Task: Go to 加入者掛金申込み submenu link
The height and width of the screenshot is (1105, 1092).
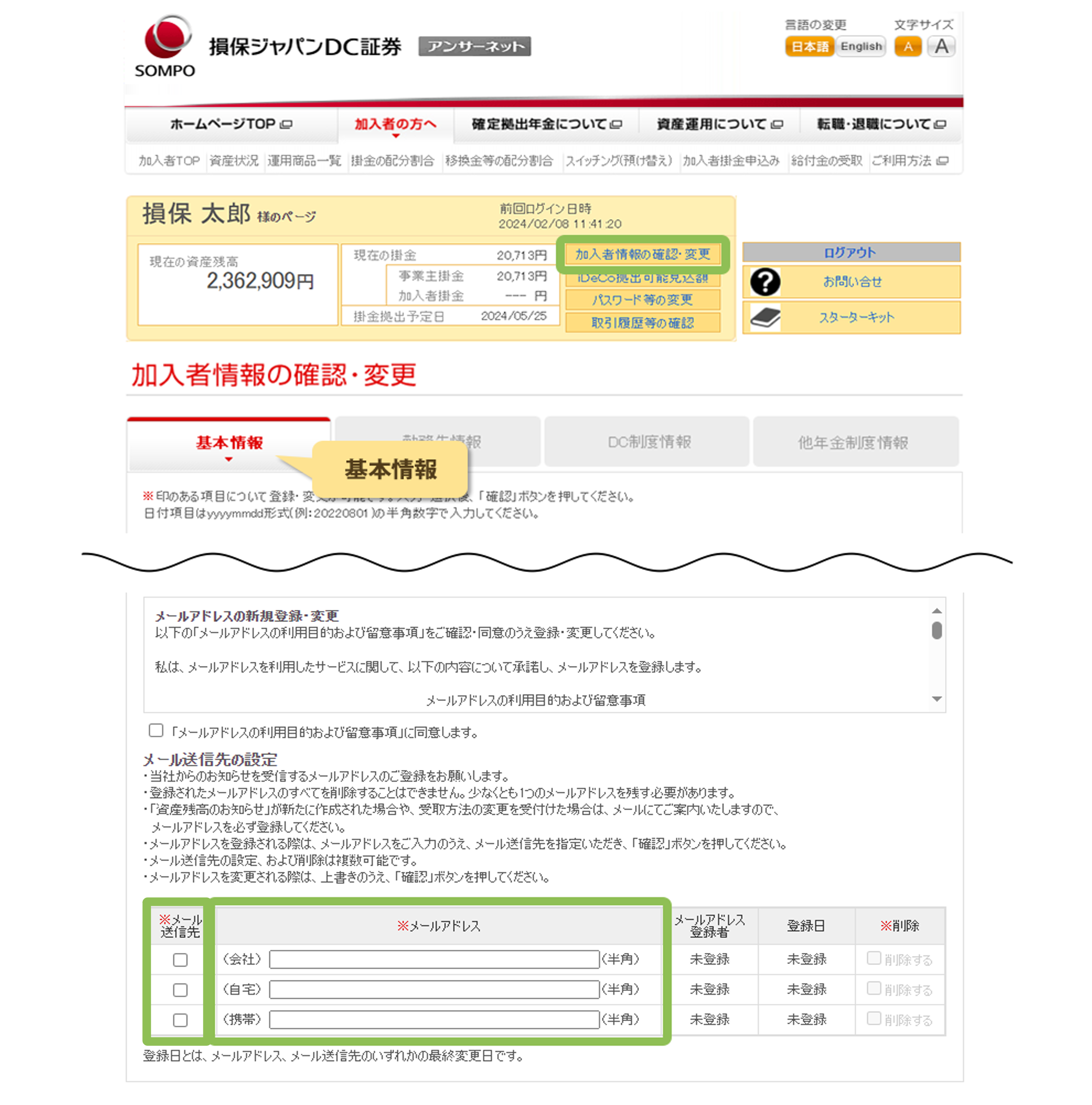Action: (x=731, y=161)
